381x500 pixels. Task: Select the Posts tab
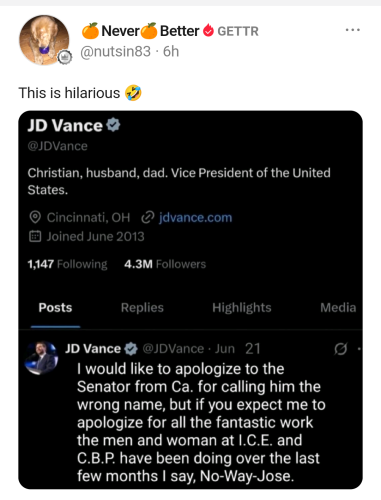(55, 307)
